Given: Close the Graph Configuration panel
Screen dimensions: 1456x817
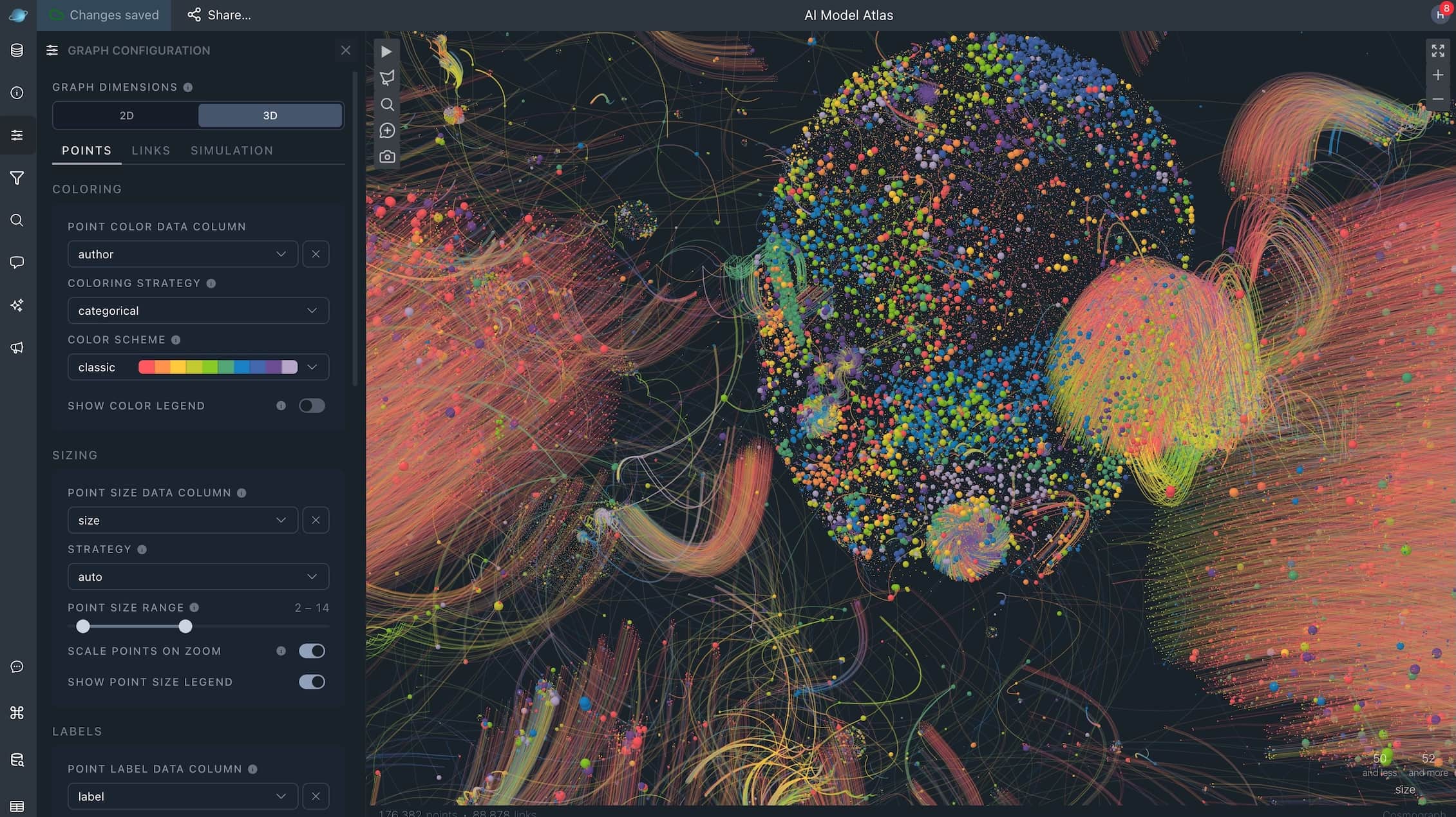Looking at the screenshot, I should coord(346,50).
